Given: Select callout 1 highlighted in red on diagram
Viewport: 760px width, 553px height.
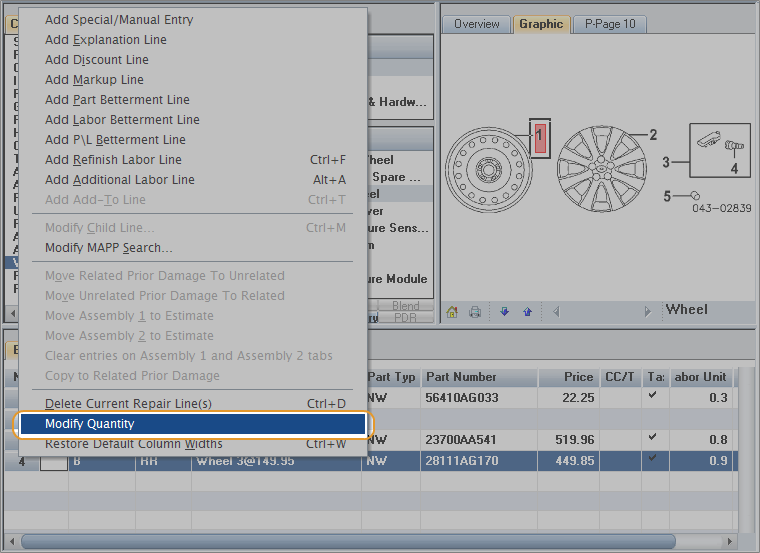Looking at the screenshot, I should click(539, 134).
